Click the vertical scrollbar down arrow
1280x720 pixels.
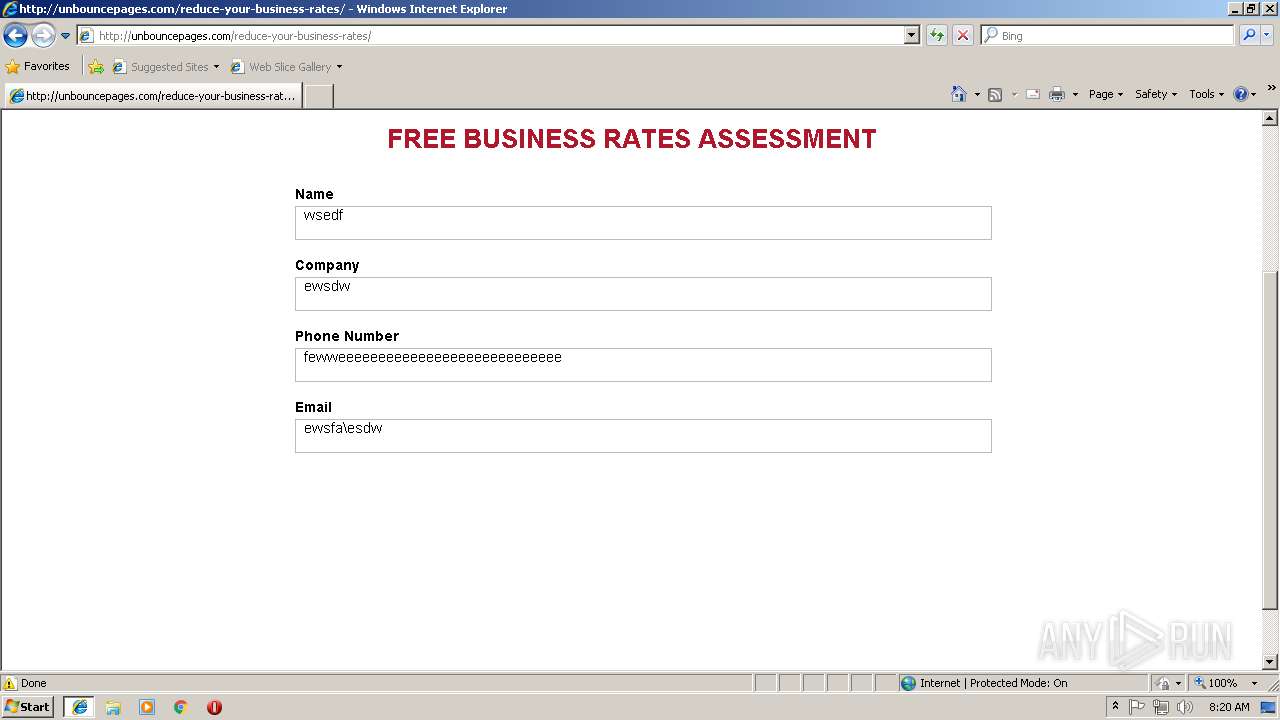pyautogui.click(x=1271, y=662)
